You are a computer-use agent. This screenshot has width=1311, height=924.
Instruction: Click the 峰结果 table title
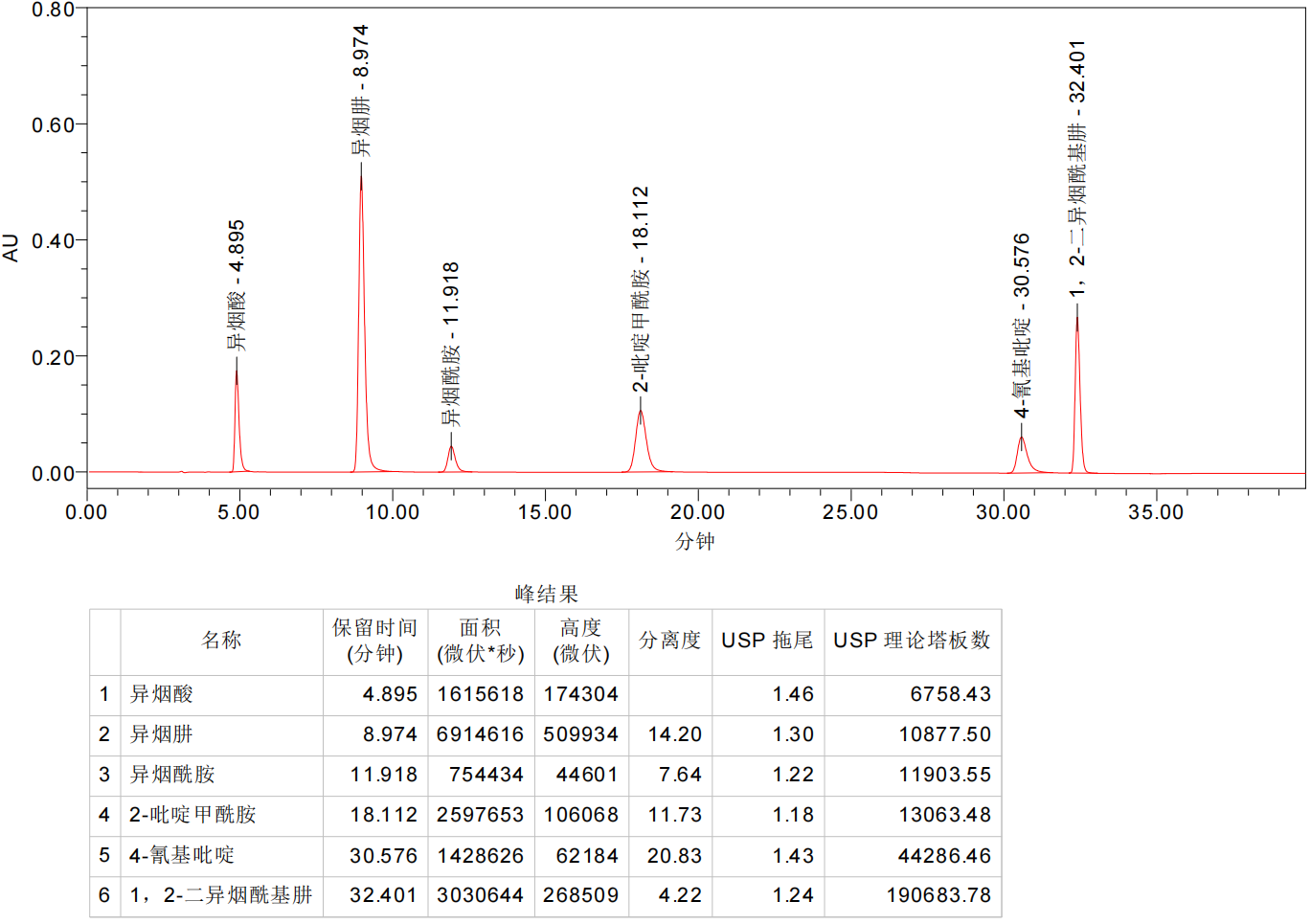click(546, 594)
